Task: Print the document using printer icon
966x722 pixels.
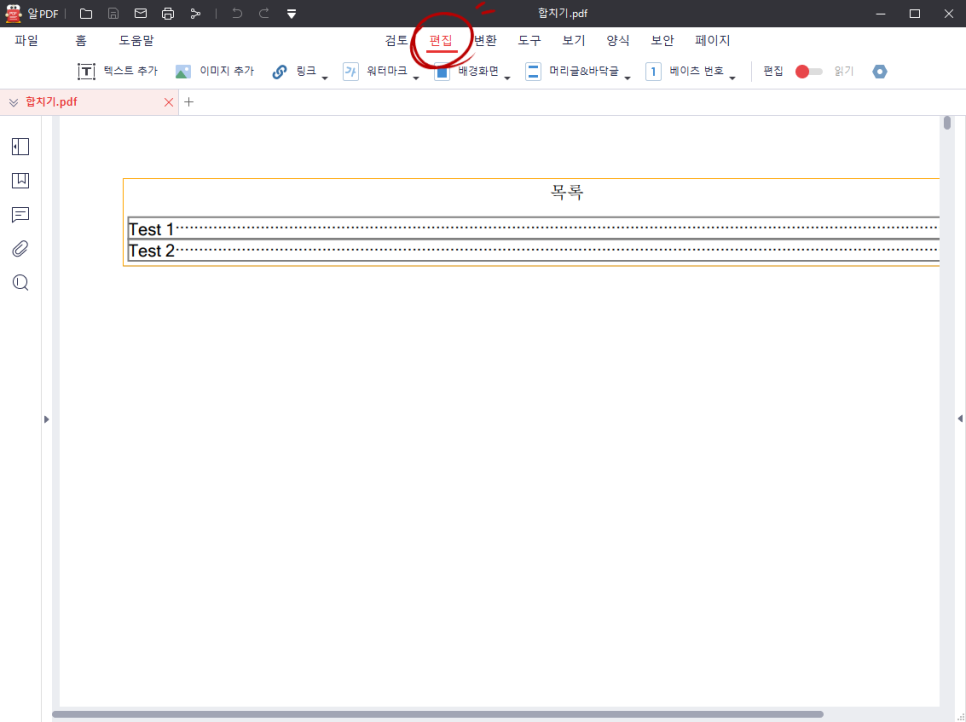Action: (168, 14)
